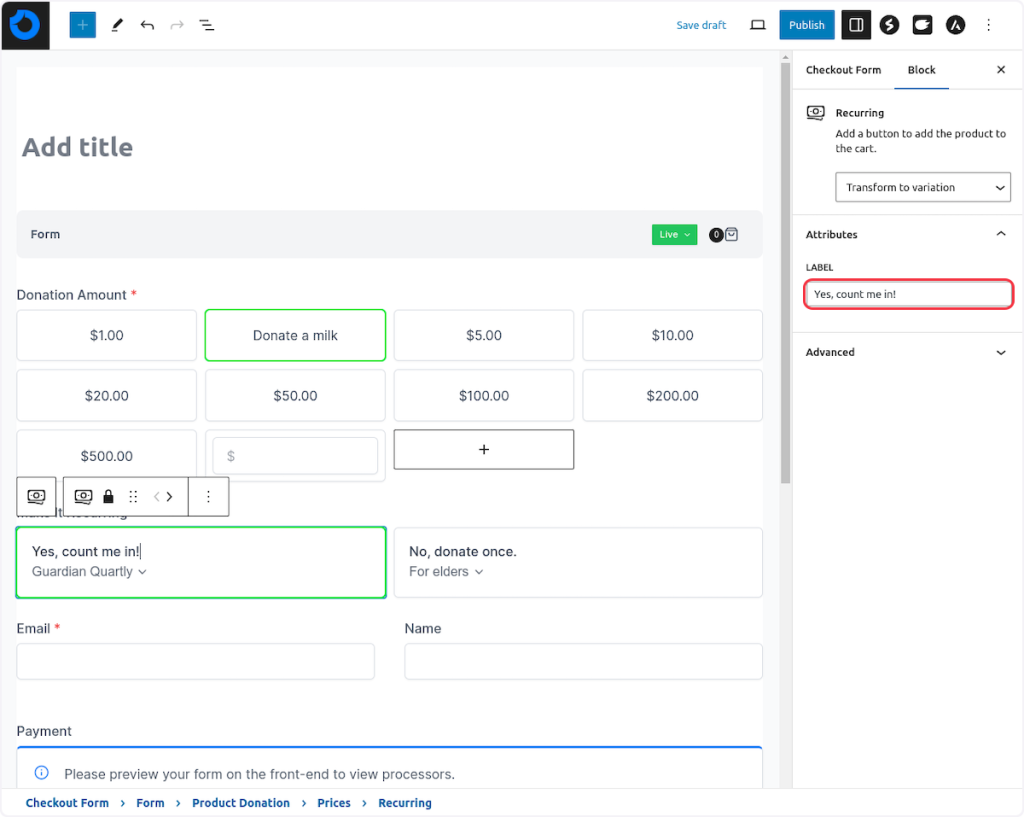Click the Save draft link
This screenshot has width=1024, height=817.
701,25
